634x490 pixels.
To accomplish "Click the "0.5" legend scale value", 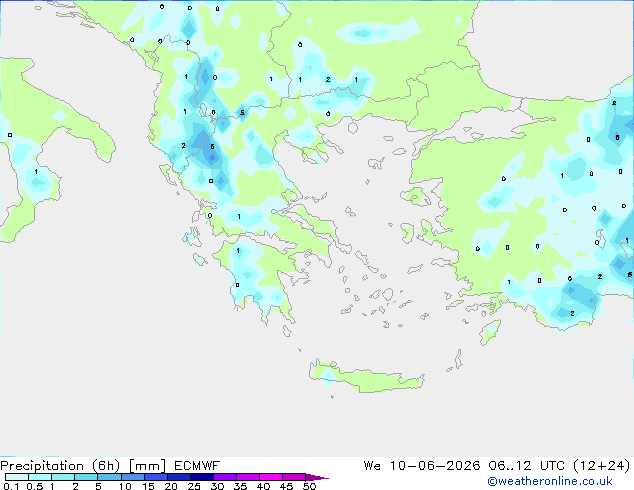I will [35, 486].
